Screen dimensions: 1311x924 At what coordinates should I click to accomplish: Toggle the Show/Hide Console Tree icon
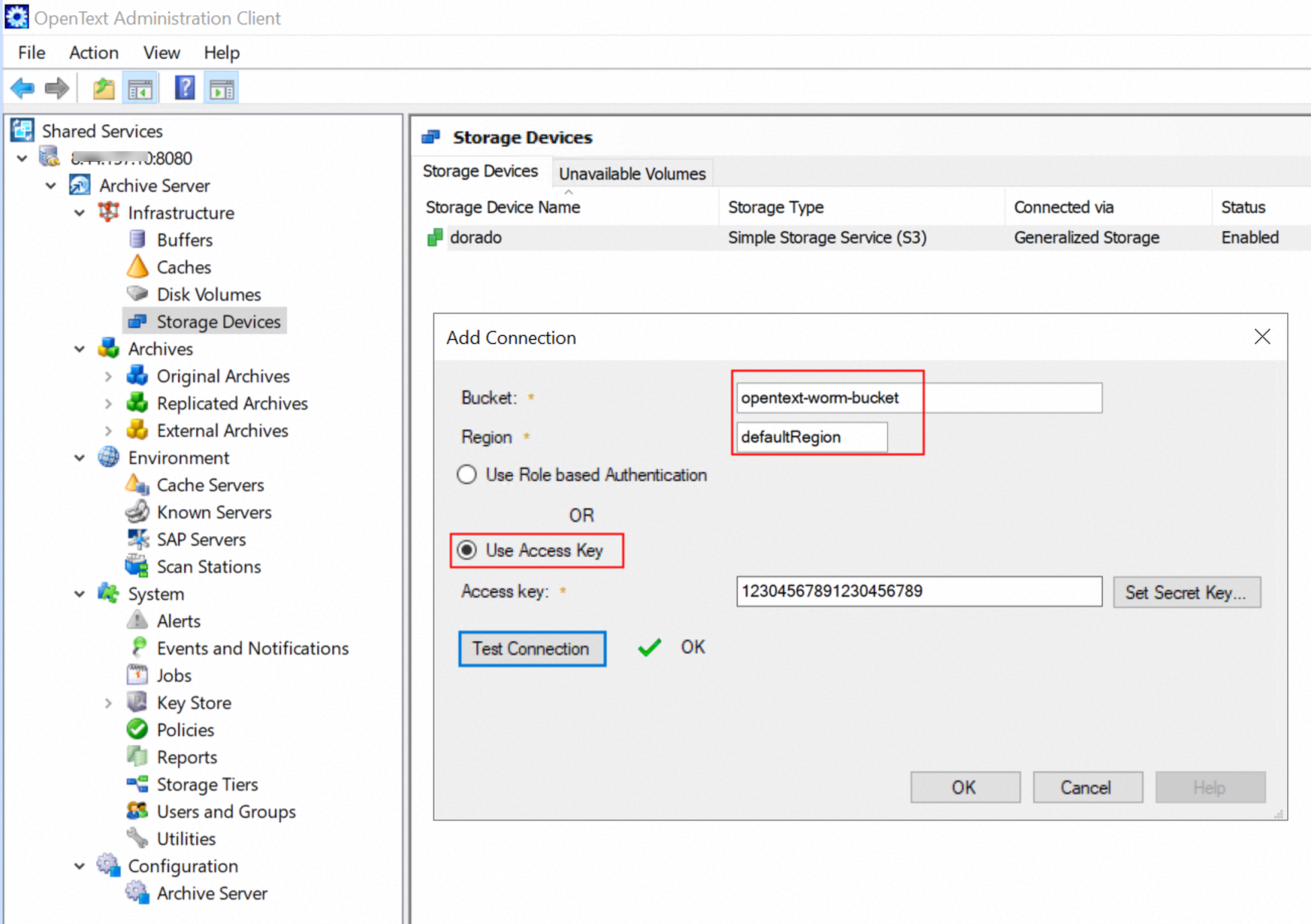140,88
